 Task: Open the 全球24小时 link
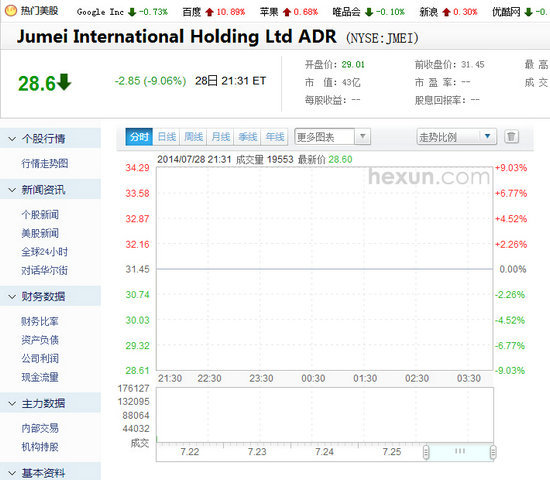click(44, 252)
